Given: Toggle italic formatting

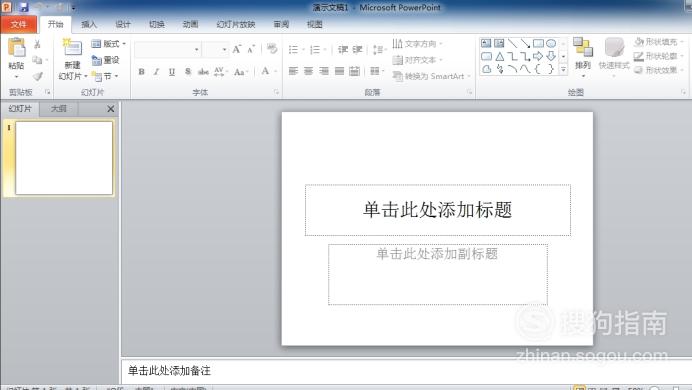Looking at the screenshot, I should point(156,71).
